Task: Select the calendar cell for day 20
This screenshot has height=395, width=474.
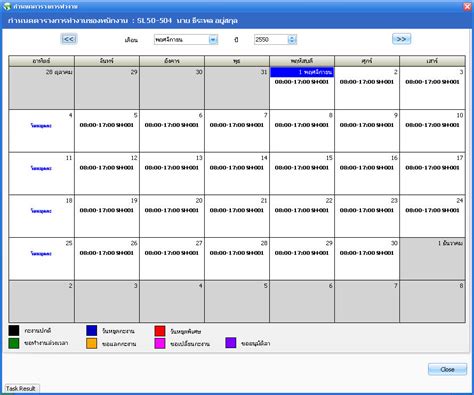Action: point(172,216)
